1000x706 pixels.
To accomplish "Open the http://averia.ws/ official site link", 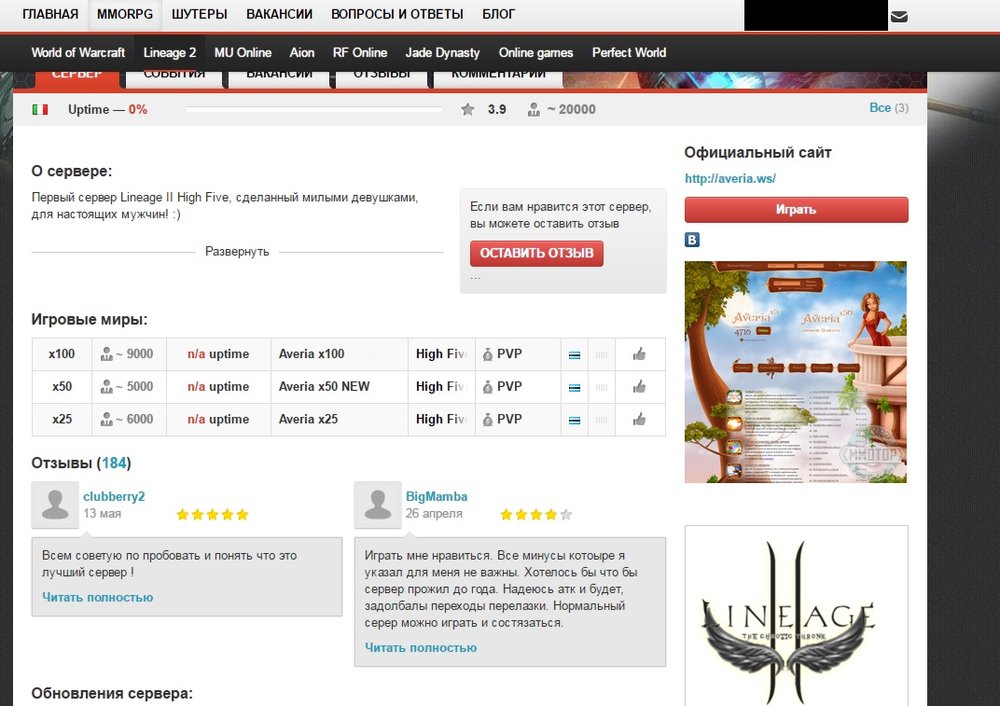I will (730, 179).
